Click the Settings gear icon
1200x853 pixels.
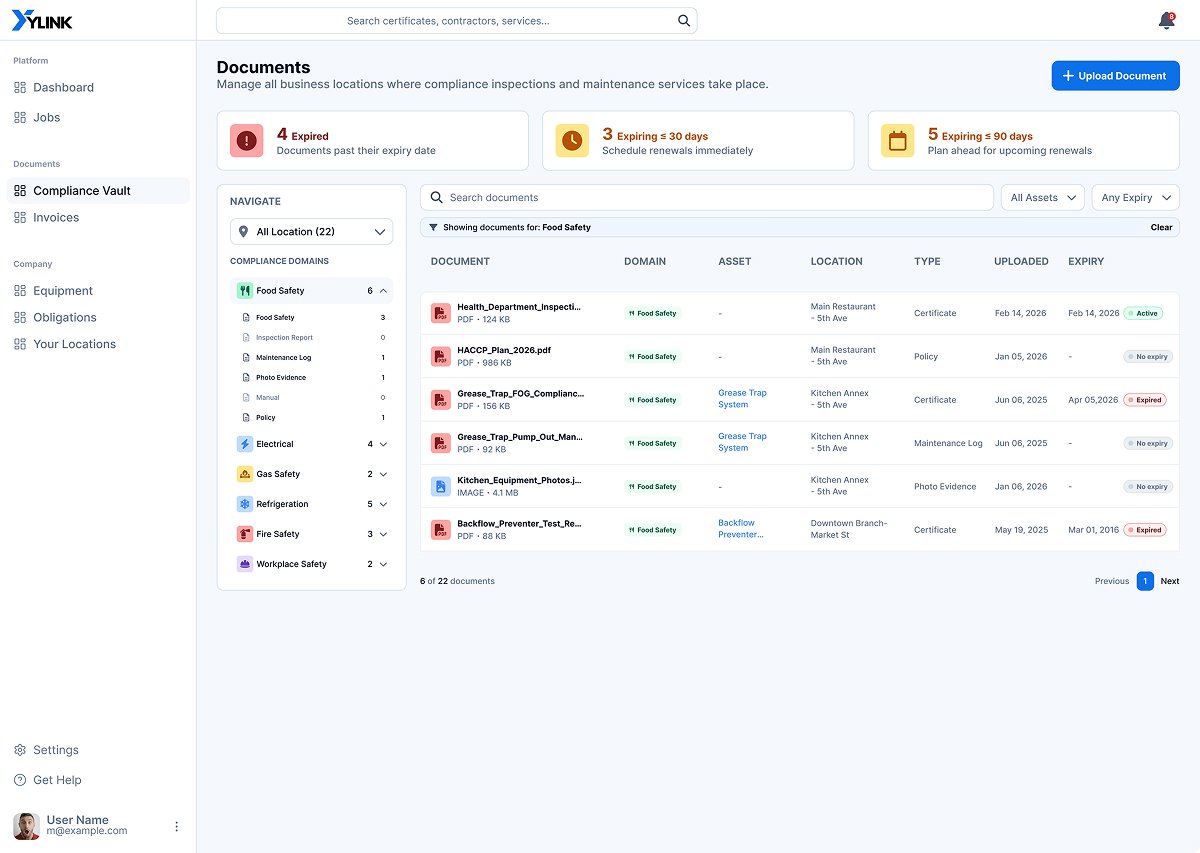pyautogui.click(x=20, y=750)
